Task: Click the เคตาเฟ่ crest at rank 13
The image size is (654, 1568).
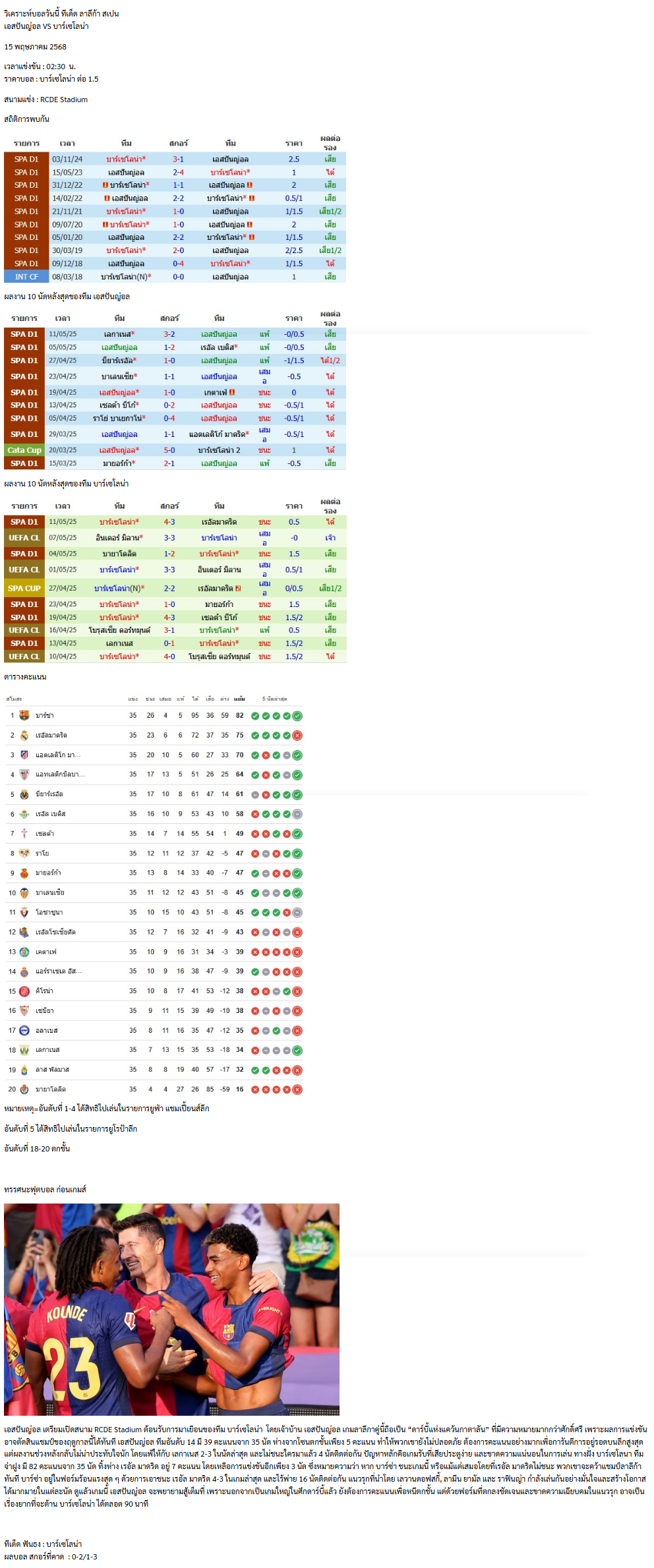Action: (24, 952)
